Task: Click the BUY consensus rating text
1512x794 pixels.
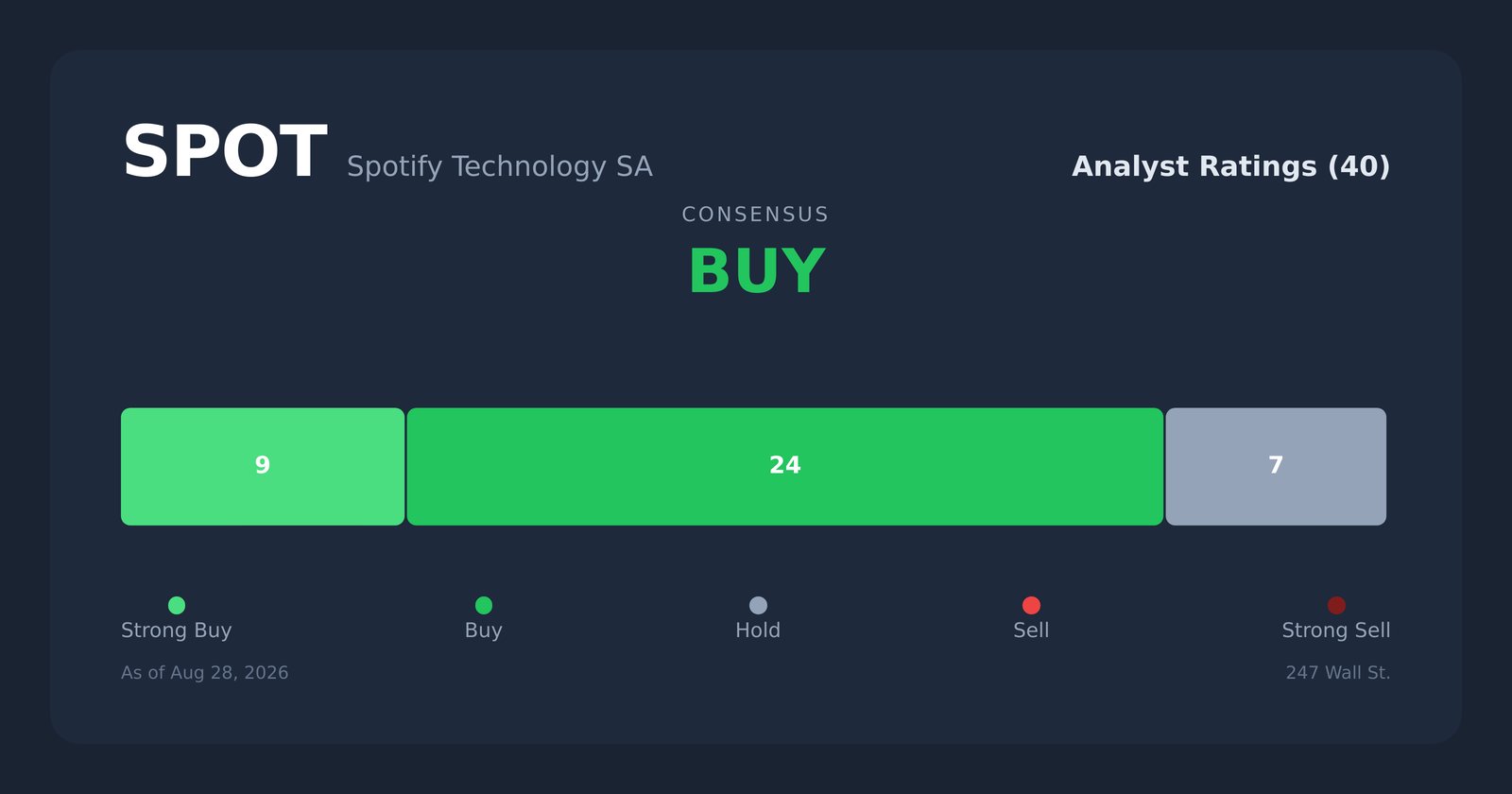Action: click(x=757, y=272)
